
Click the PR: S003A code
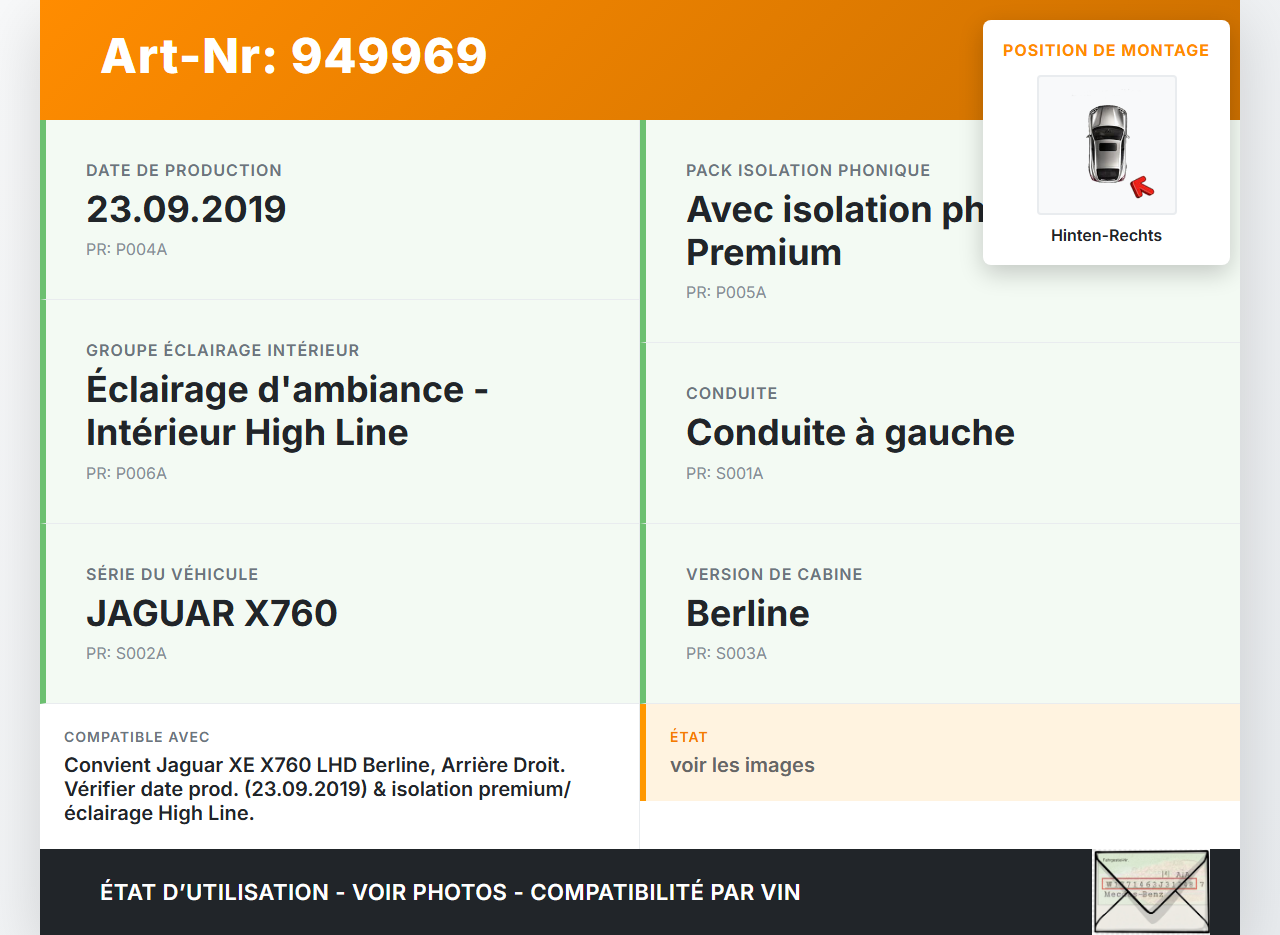[x=726, y=654]
